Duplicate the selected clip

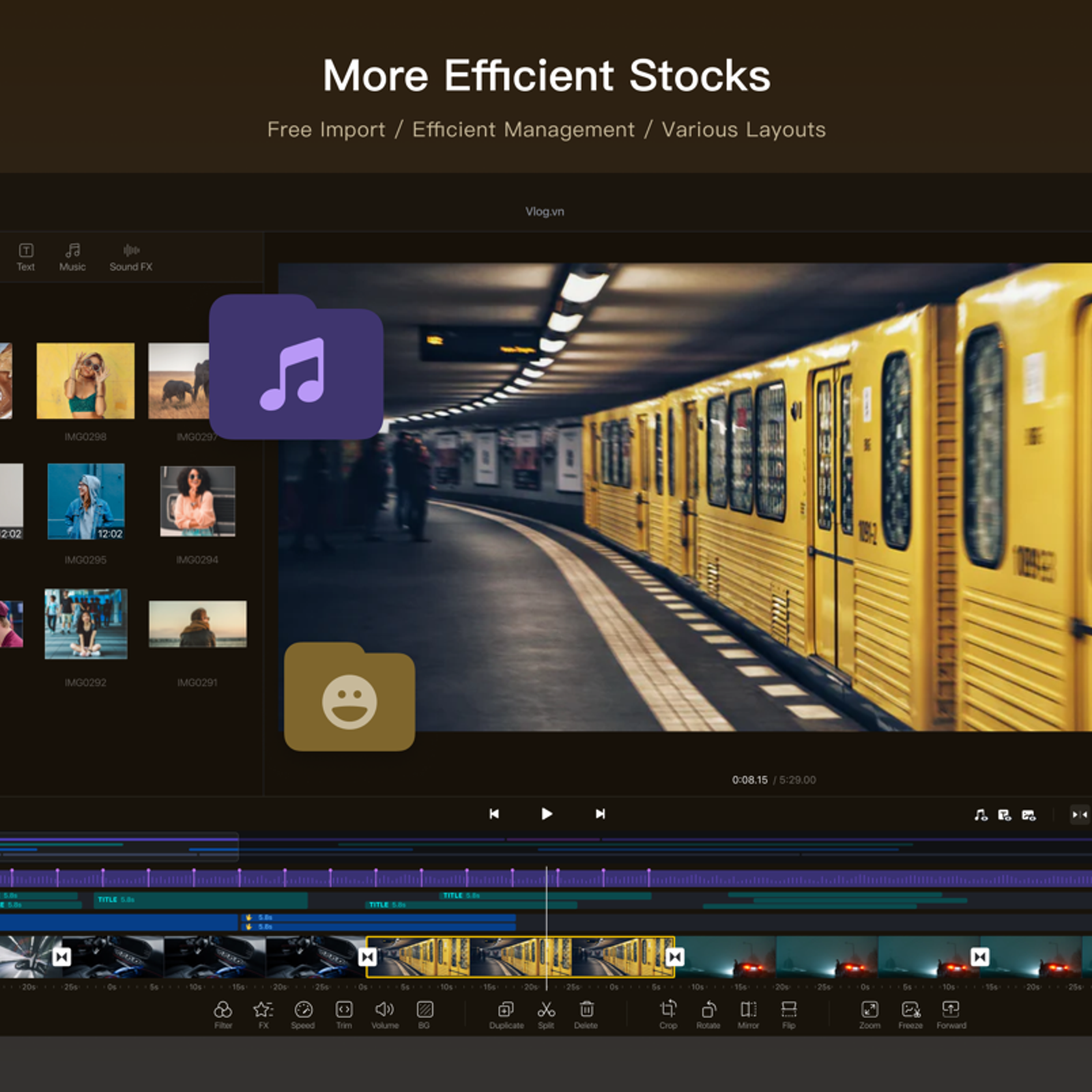506,1014
